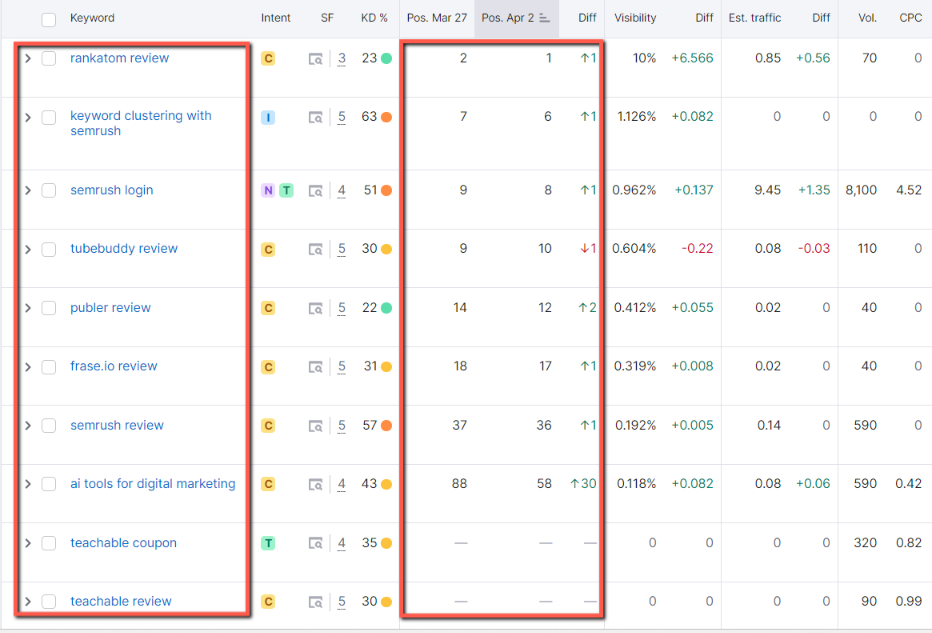932x633 pixels.
Task: Open SERP view icon for teachable review
Action: coord(316,602)
